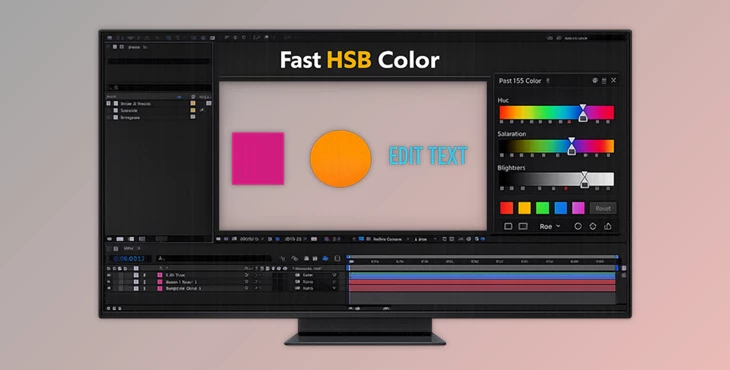The image size is (730, 370).
Task: Select the pen tool in top toolbar
Action: tap(257, 38)
